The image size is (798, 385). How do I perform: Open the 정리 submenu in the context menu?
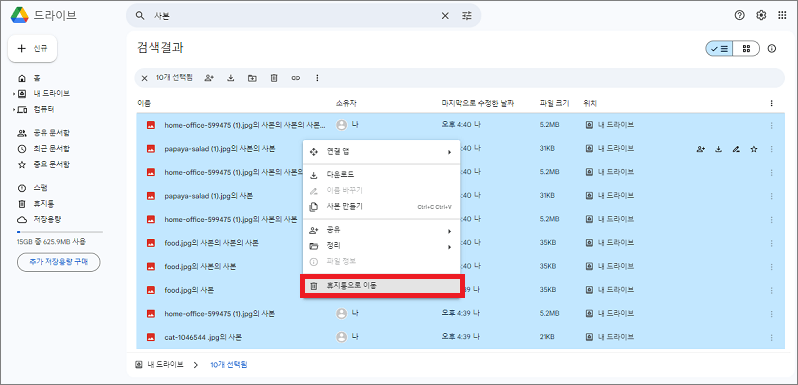click(x=381, y=246)
